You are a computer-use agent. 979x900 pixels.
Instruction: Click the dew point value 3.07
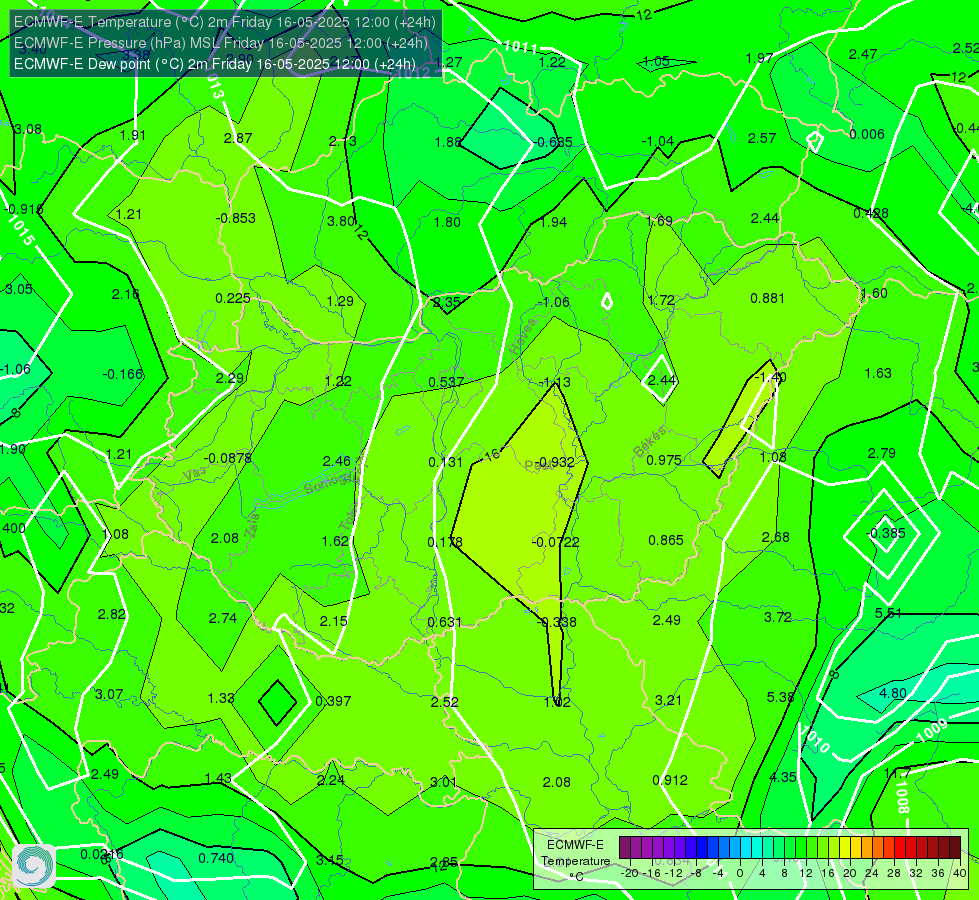[109, 695]
